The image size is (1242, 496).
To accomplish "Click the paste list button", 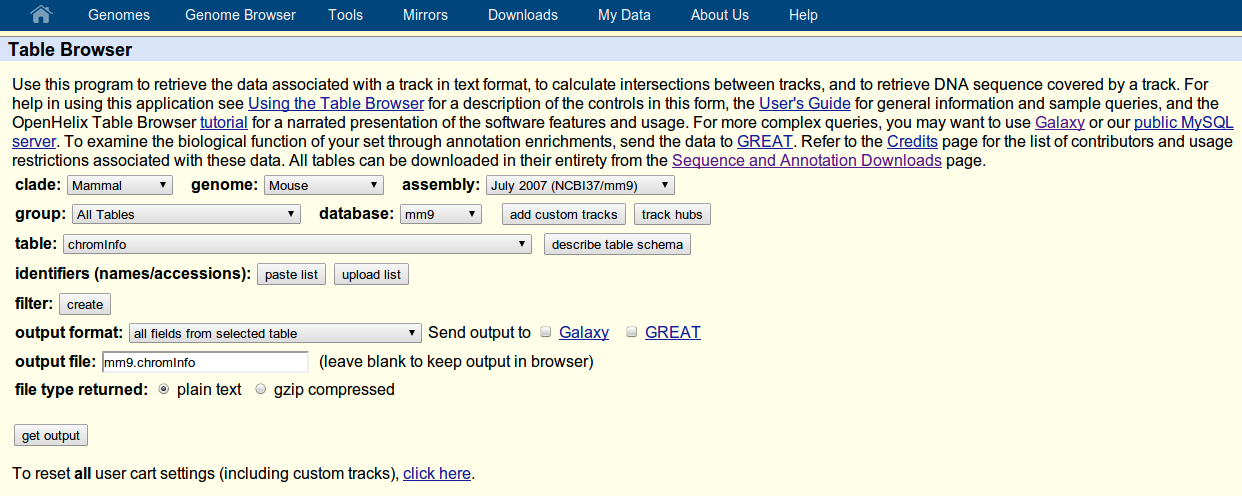I will coord(292,274).
